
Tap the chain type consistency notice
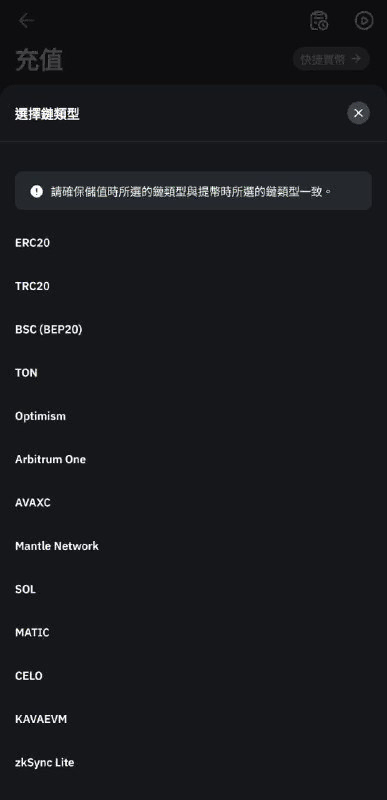click(x=193, y=191)
